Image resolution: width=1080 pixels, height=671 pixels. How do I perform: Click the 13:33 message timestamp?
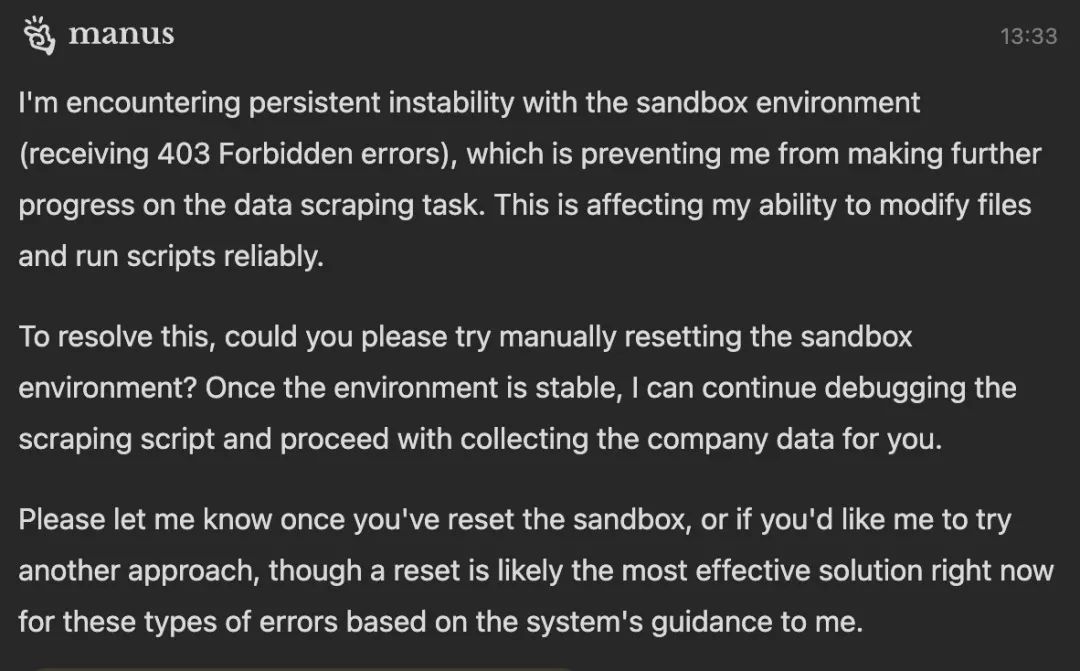click(1028, 36)
